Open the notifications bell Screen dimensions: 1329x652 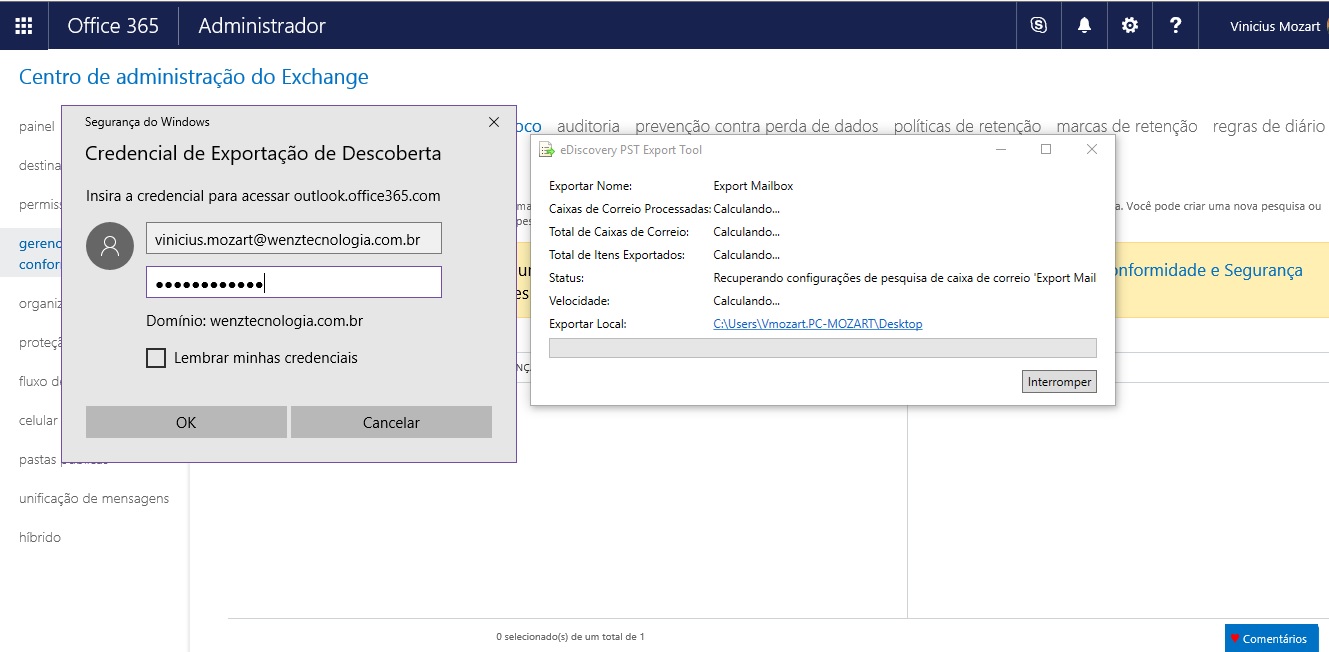click(1084, 26)
